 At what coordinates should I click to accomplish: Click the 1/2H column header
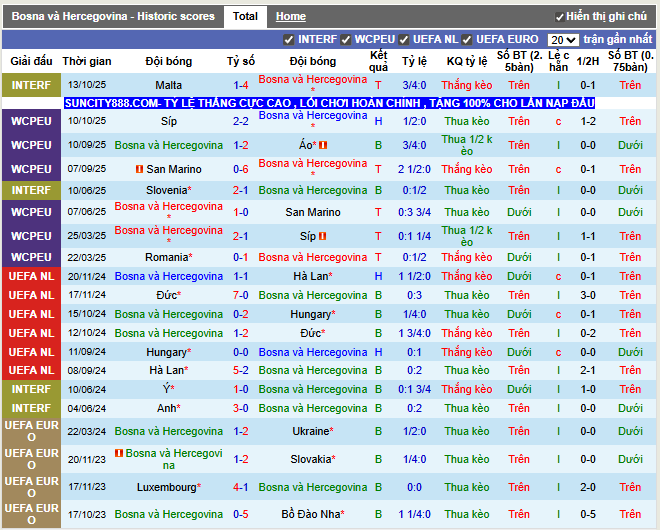coord(588,61)
